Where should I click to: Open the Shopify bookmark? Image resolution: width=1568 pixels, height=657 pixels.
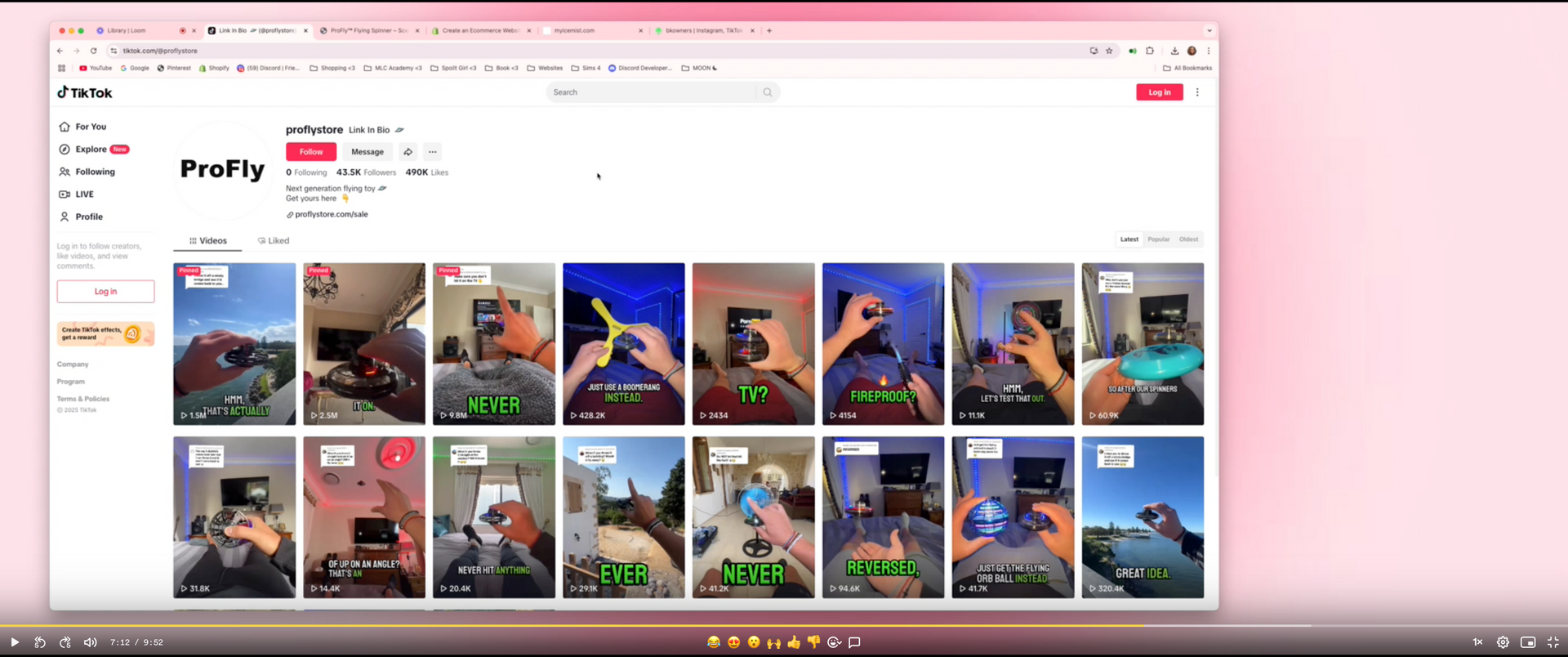tap(214, 69)
